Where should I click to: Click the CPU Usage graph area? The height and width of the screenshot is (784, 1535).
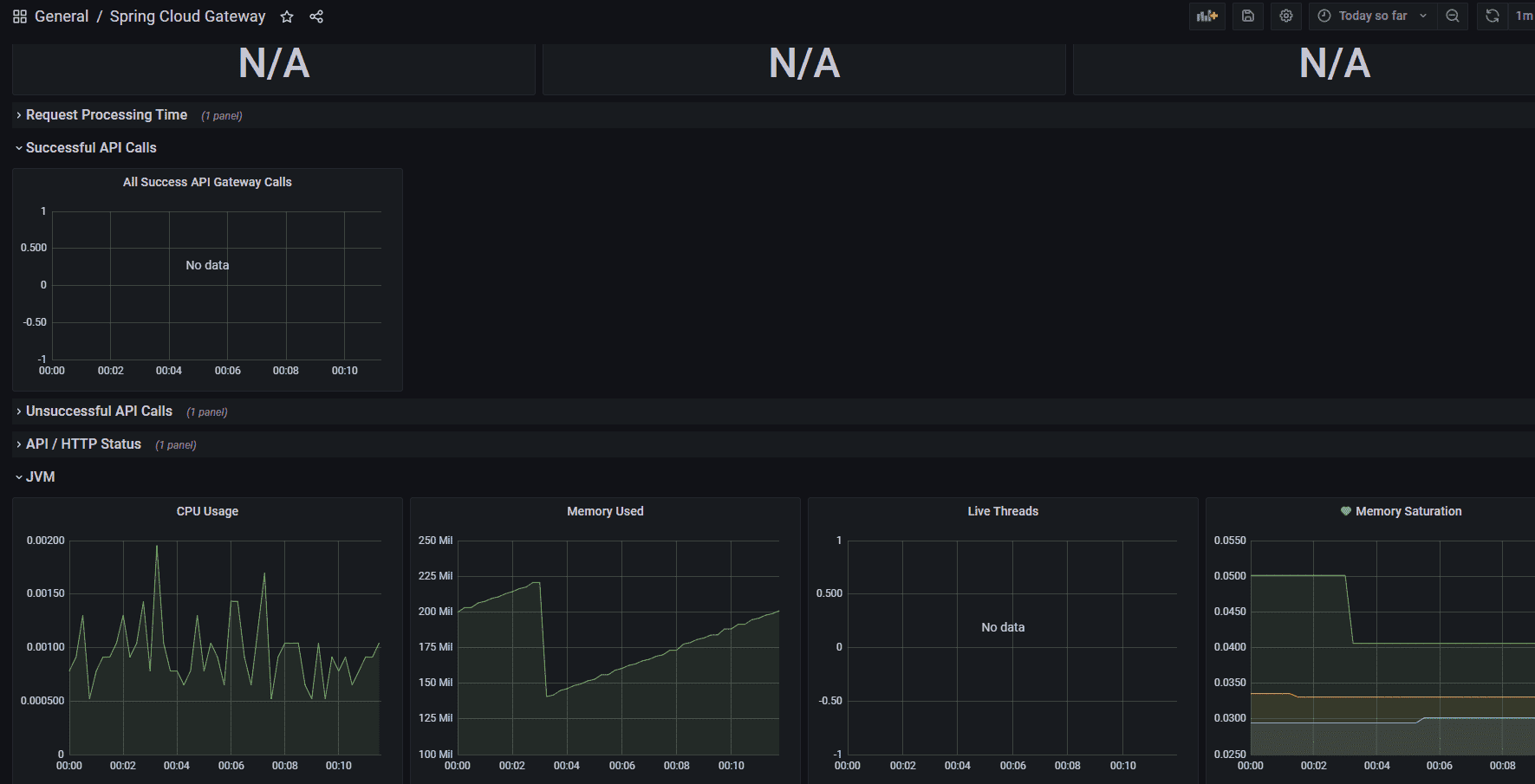tap(224, 647)
